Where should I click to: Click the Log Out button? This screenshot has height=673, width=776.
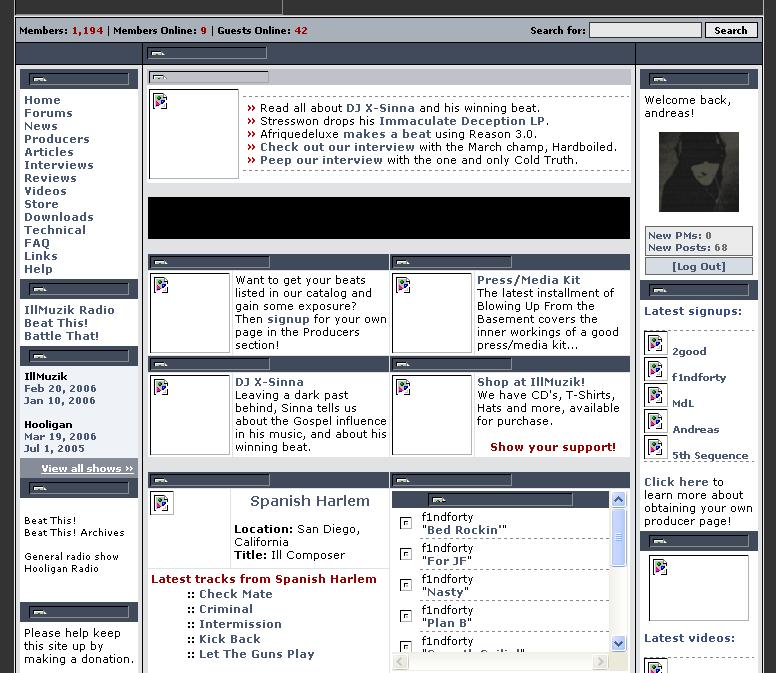[x=698, y=266]
